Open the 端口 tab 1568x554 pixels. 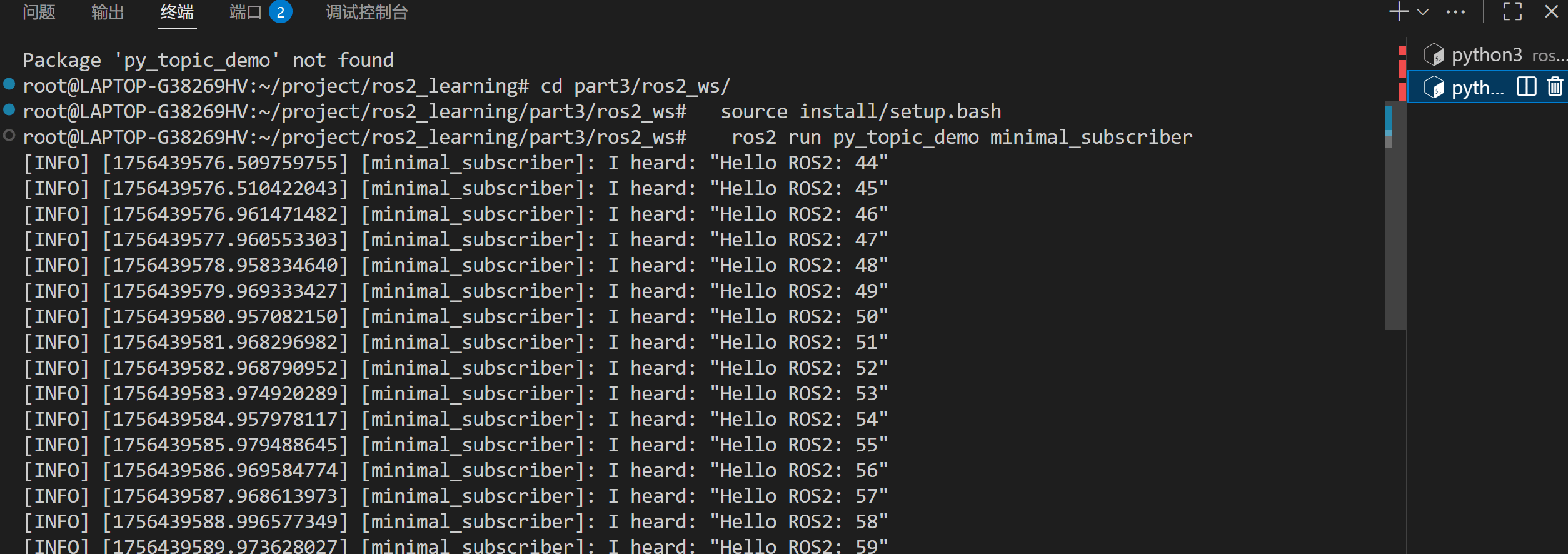(246, 13)
